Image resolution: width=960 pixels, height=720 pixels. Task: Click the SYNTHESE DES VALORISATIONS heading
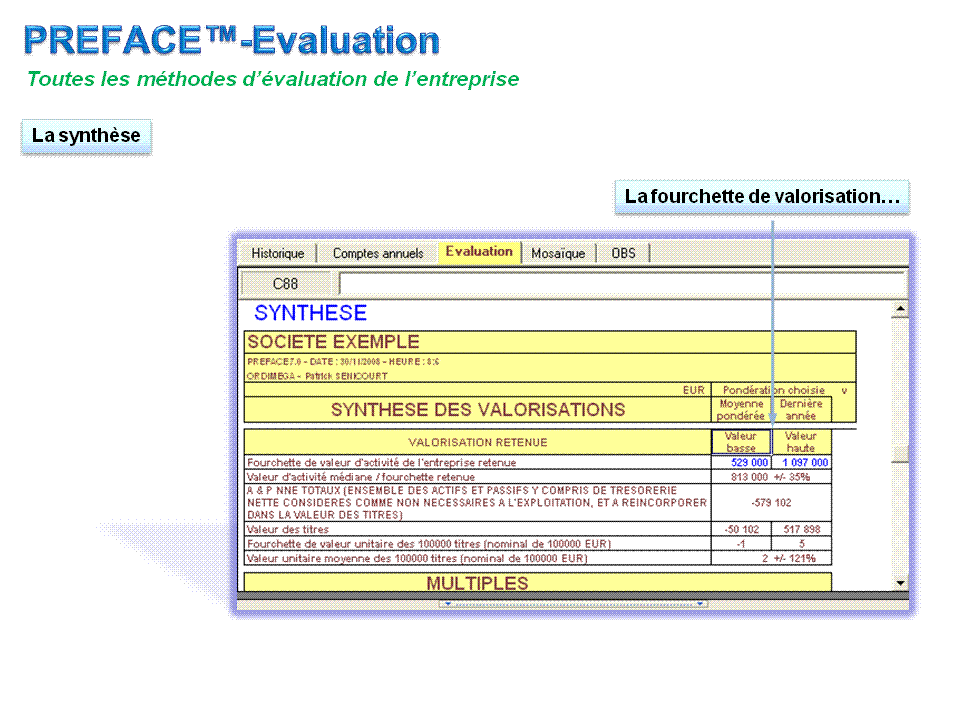pyautogui.click(x=478, y=410)
